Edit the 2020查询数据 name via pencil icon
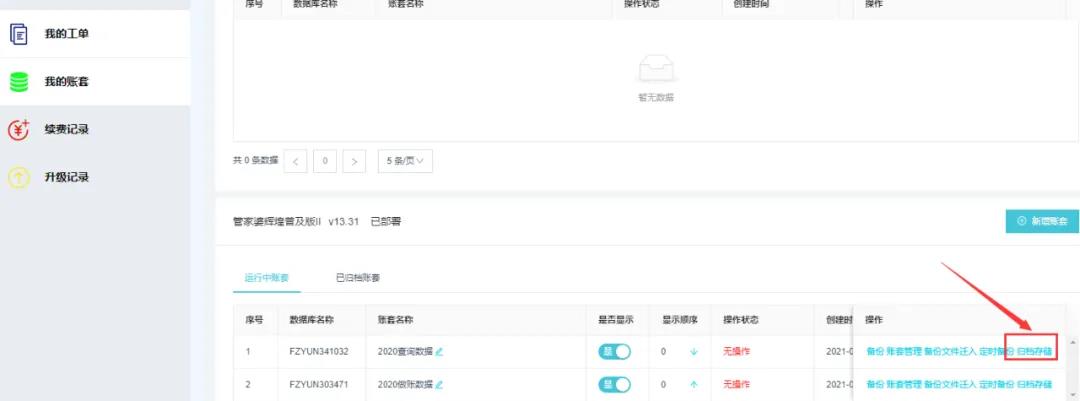This screenshot has height=401, width=1080. (439, 352)
